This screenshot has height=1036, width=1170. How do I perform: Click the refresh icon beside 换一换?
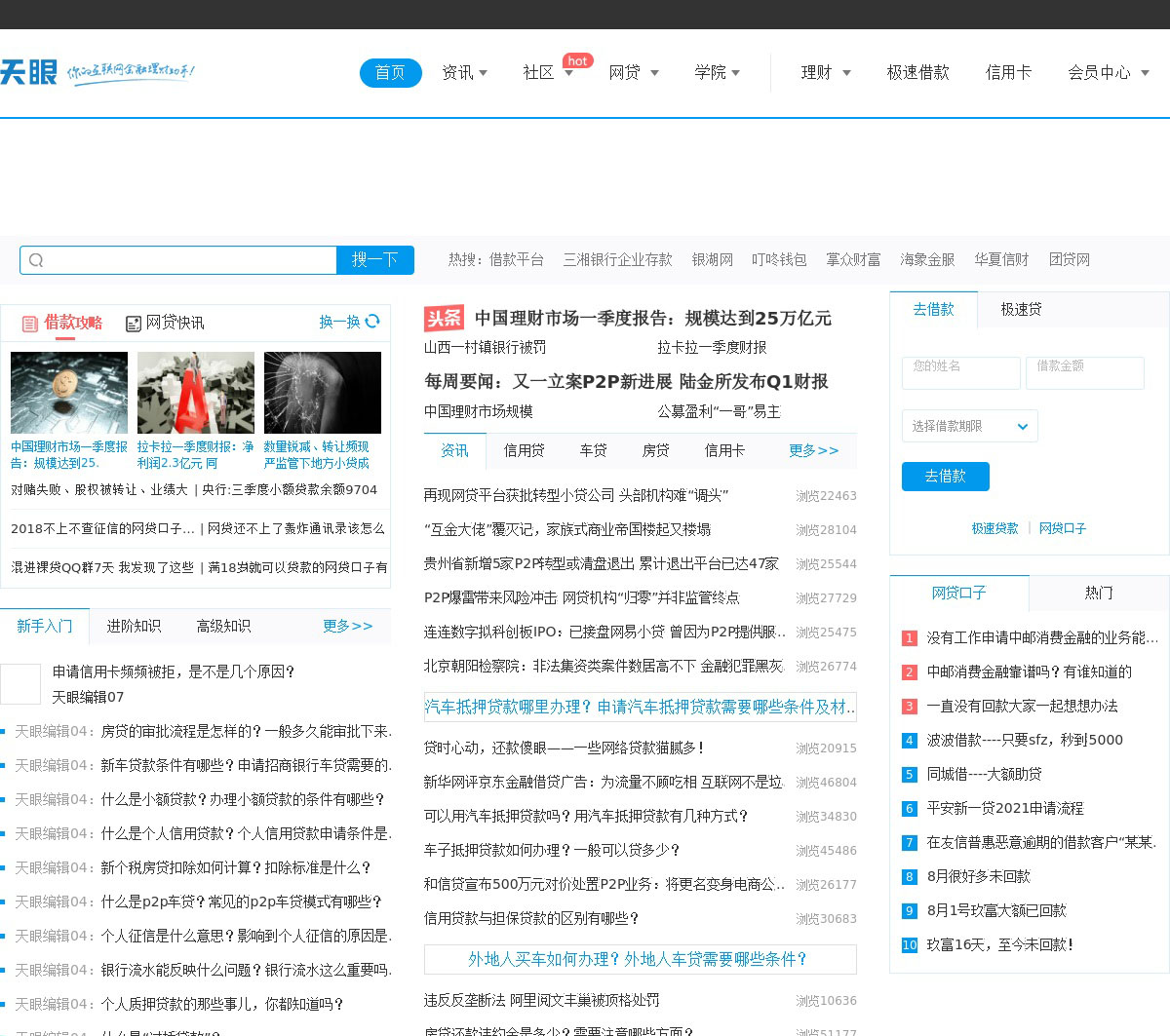[x=372, y=321]
